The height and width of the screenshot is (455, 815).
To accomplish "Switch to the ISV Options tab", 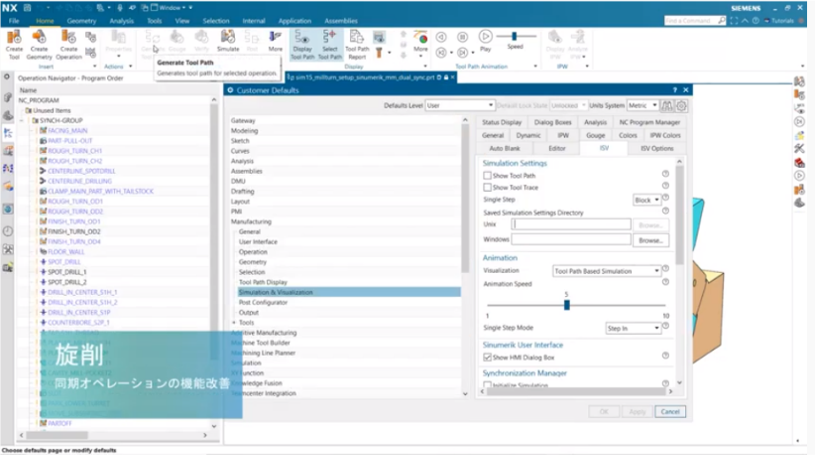I will pyautogui.click(x=656, y=148).
